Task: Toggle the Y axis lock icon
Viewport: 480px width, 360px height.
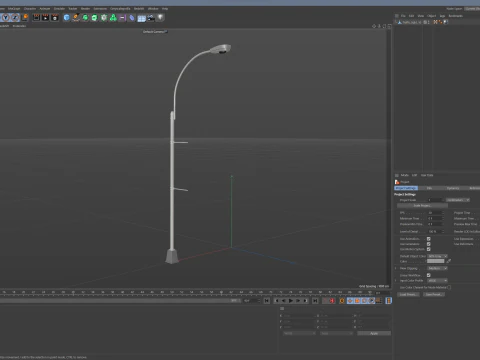Action: pyautogui.click(x=6, y=17)
